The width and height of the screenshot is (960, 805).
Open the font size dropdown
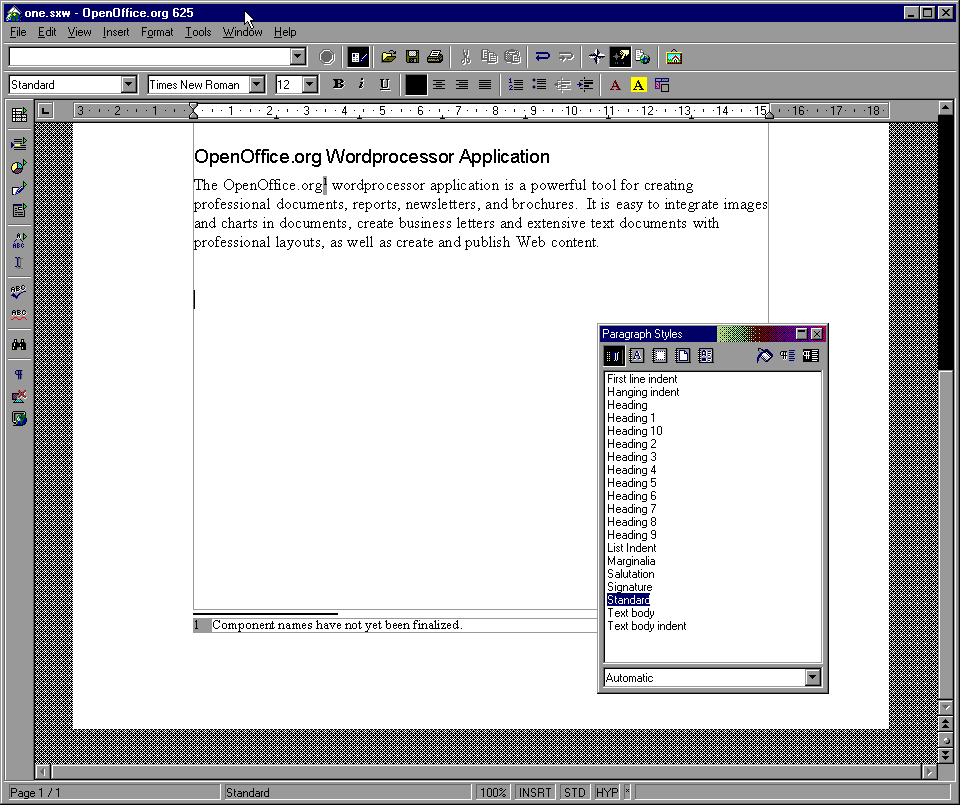click(x=310, y=85)
